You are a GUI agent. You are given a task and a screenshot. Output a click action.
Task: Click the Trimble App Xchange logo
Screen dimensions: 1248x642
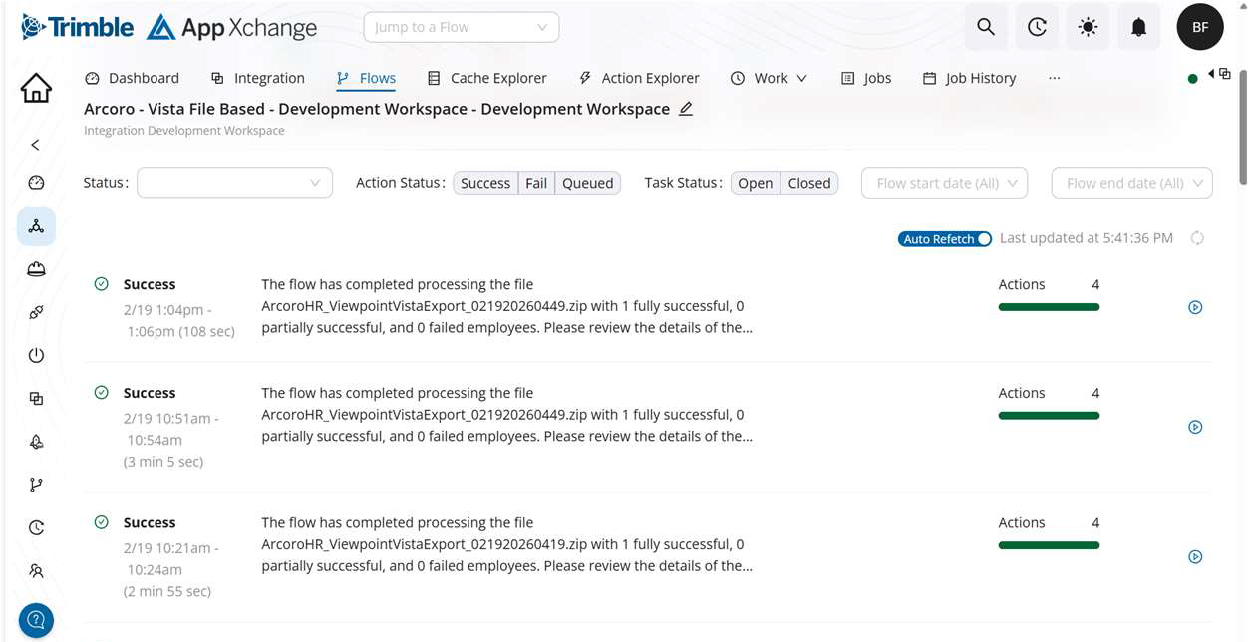[169, 27]
